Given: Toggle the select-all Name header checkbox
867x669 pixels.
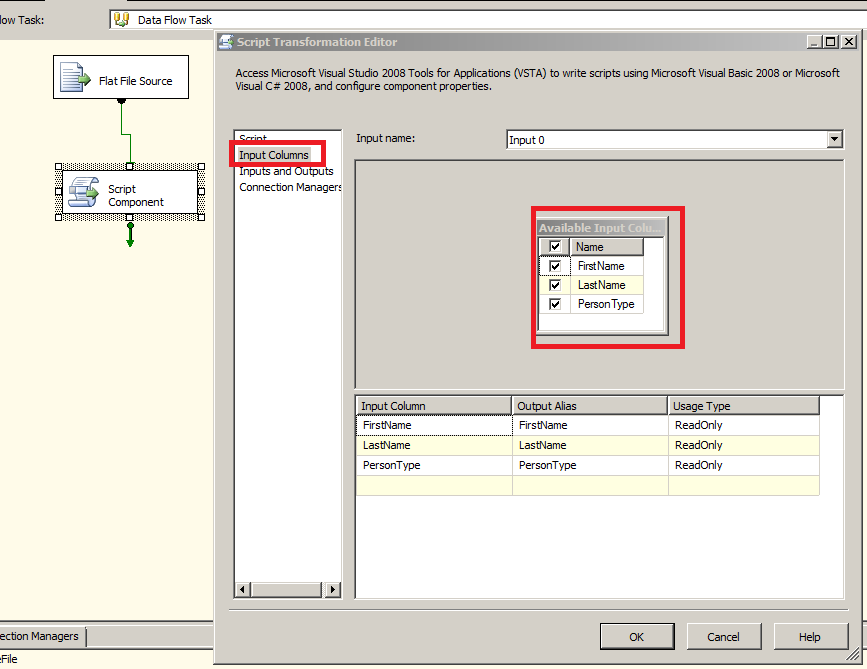Looking at the screenshot, I should pos(556,246).
